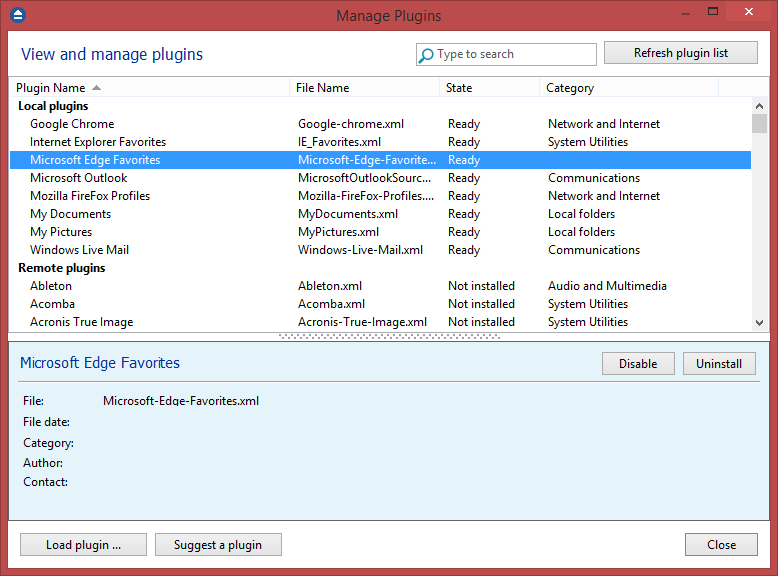Click Acronis-True-Image.xml file name cell
The width and height of the screenshot is (778, 576).
362,322
